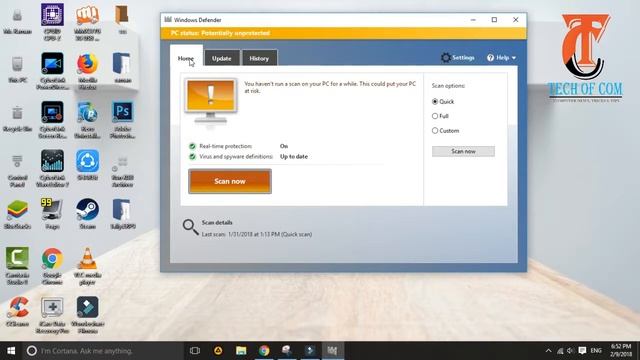This screenshot has width=640, height=360.
Task: Open the Action Center notifications icon
Action: point(582,351)
